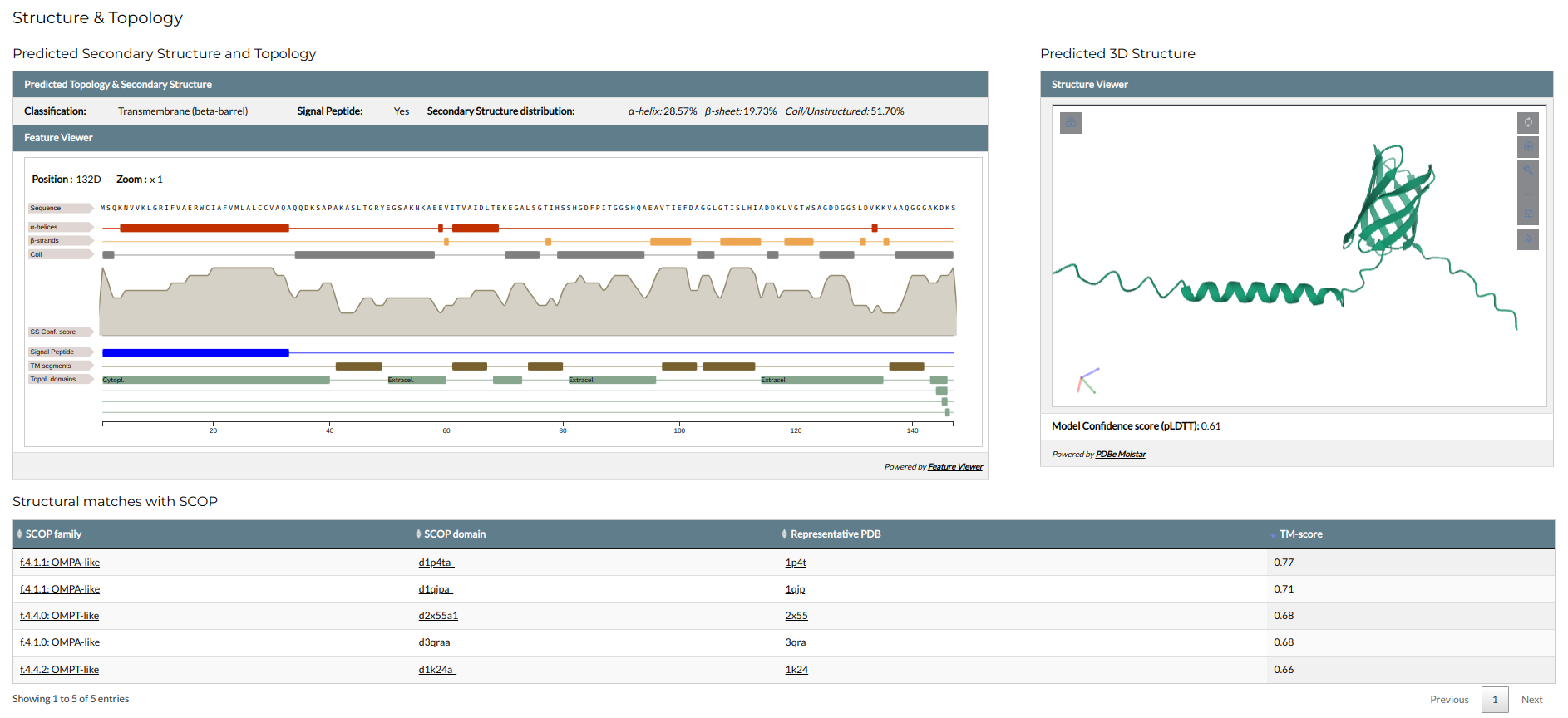Open the sliders settings icon in viewer
1568x718 pixels.
(1527, 214)
